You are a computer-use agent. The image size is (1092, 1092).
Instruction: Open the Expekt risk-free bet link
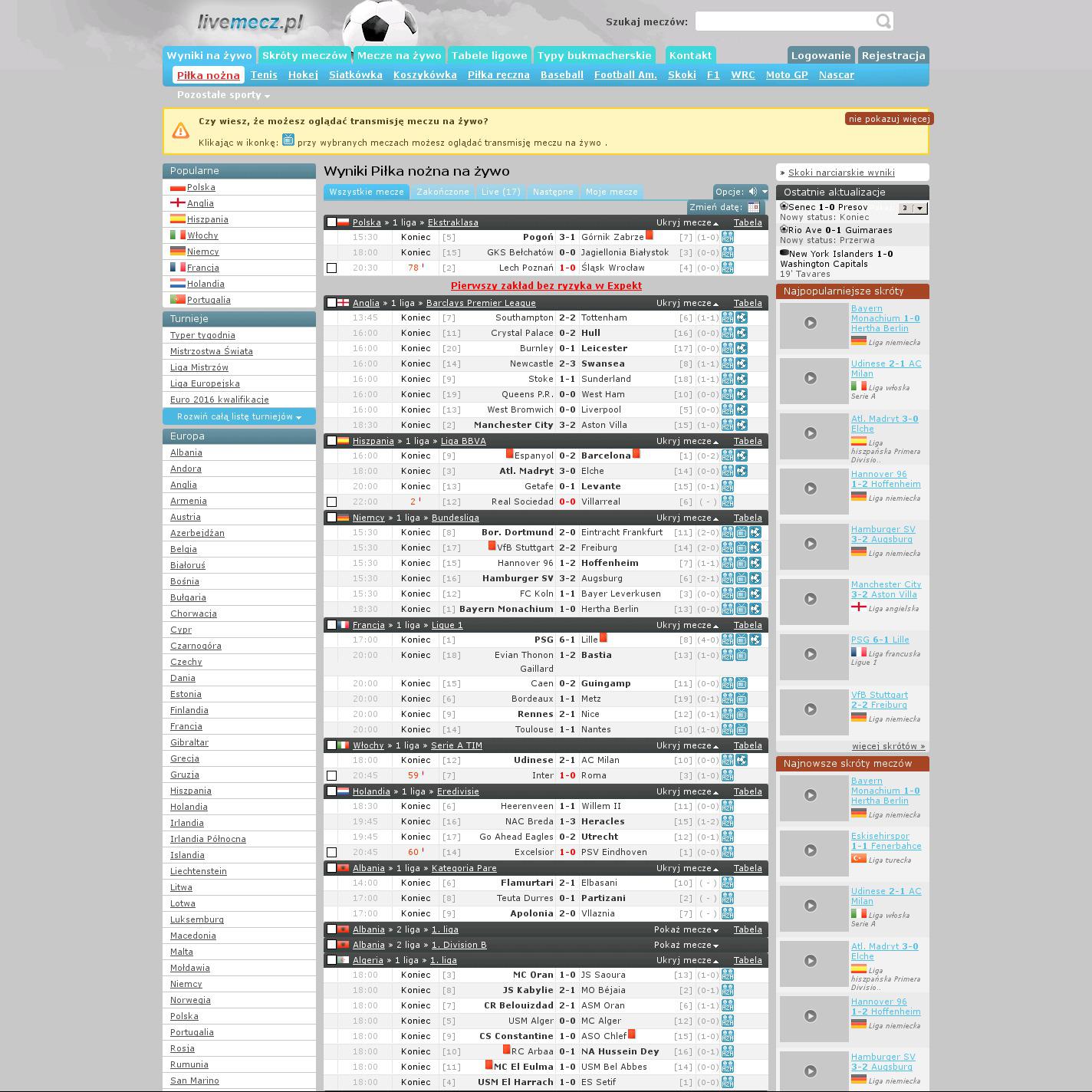pyautogui.click(x=546, y=285)
